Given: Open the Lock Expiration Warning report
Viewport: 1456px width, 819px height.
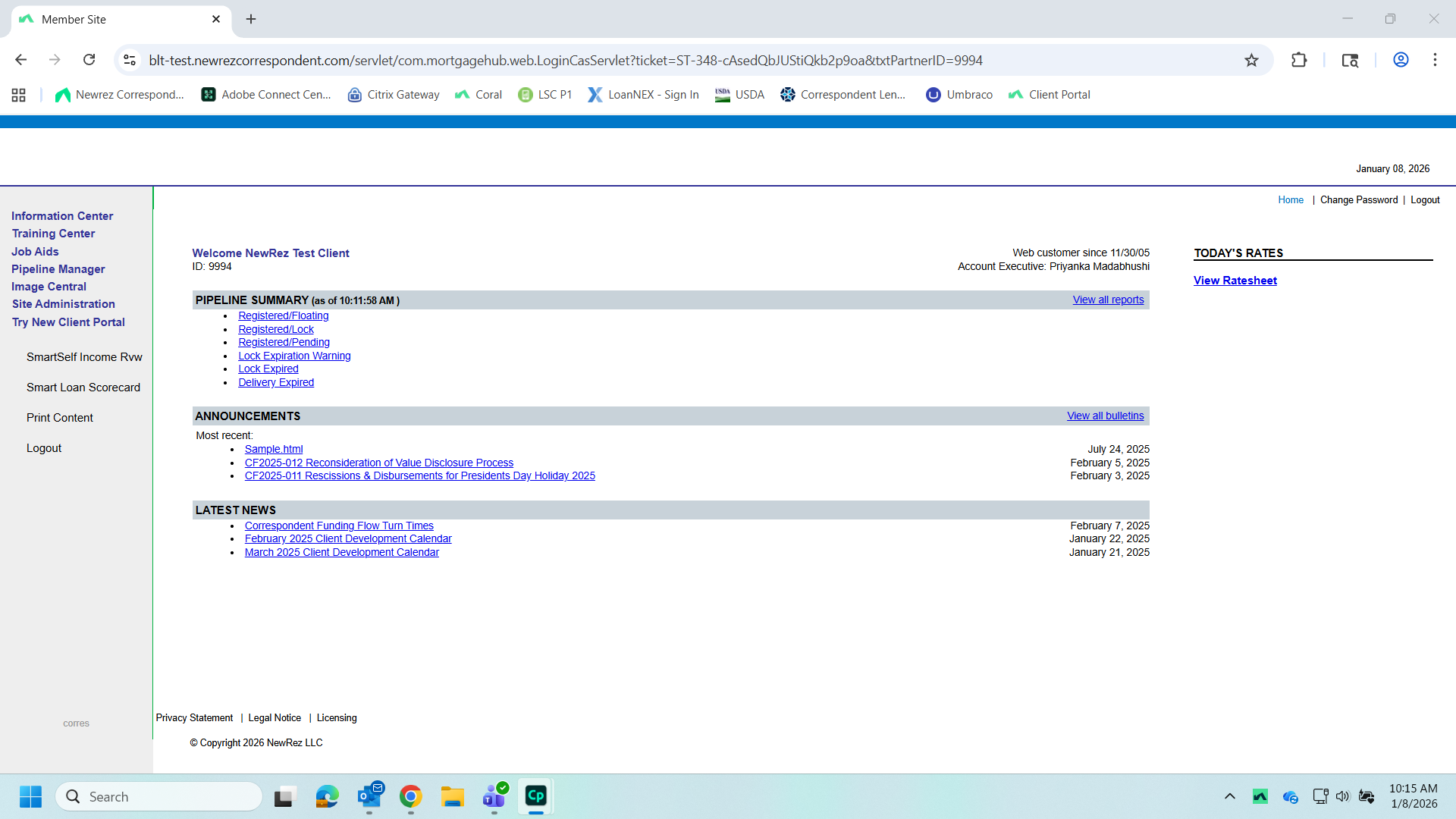Looking at the screenshot, I should point(294,356).
